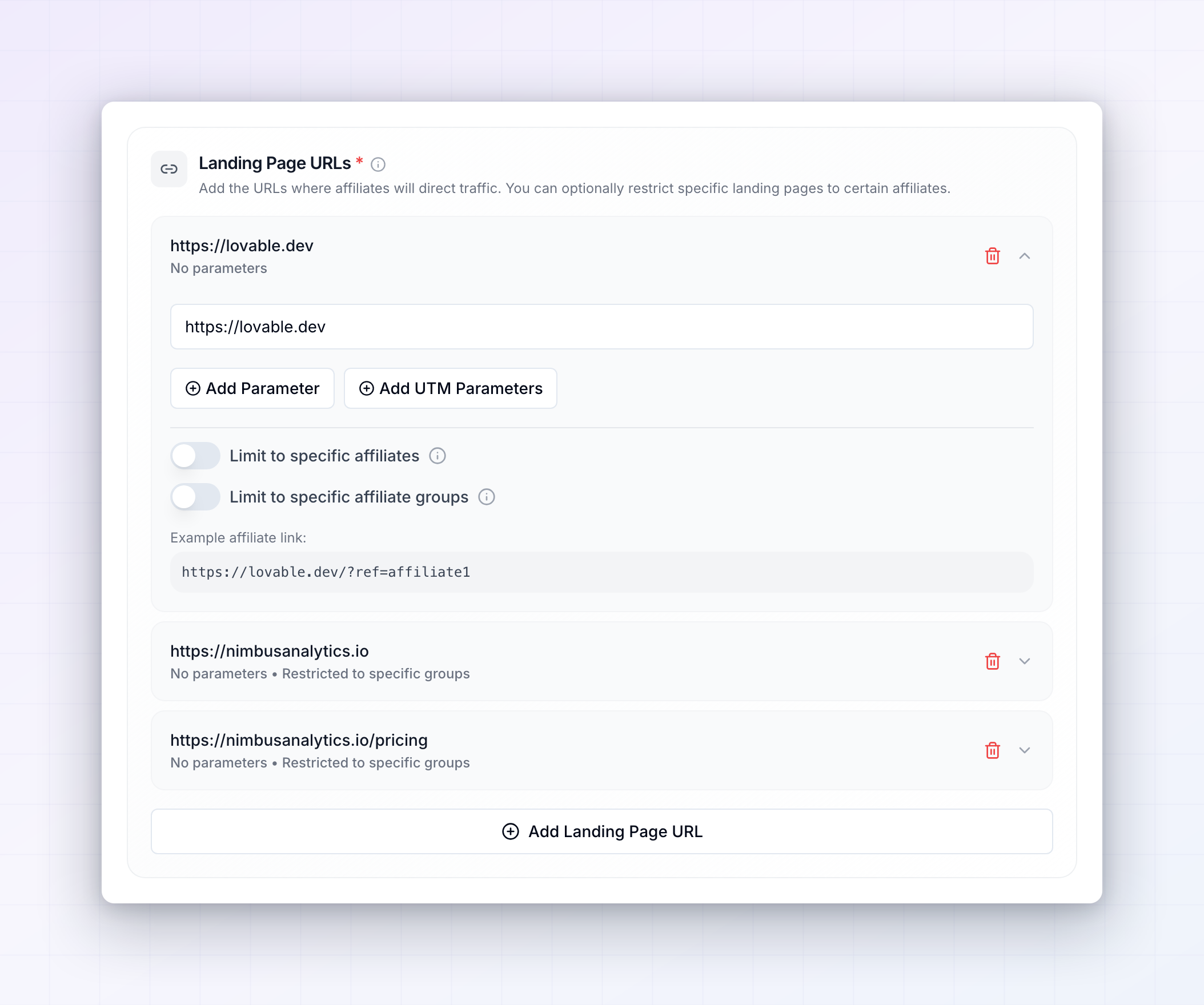Screen dimensions: 1204x1005
Task: Enable Limit to specific affiliate groups toggle
Action: pyautogui.click(x=195, y=497)
